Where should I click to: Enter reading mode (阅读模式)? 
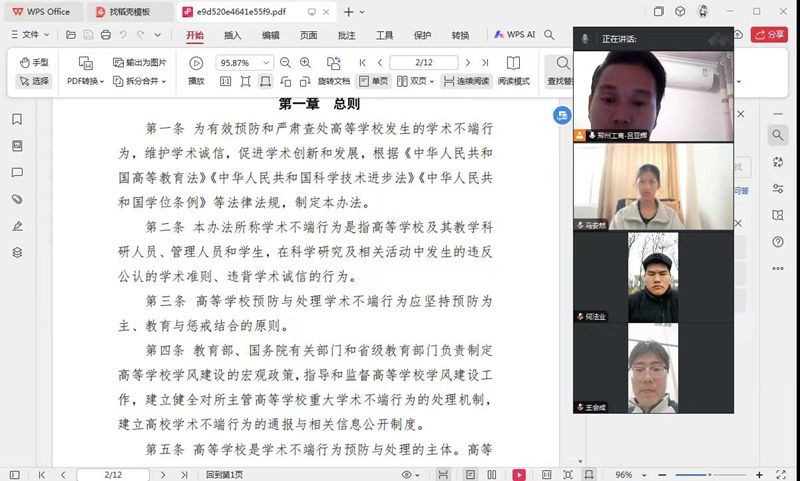513,71
